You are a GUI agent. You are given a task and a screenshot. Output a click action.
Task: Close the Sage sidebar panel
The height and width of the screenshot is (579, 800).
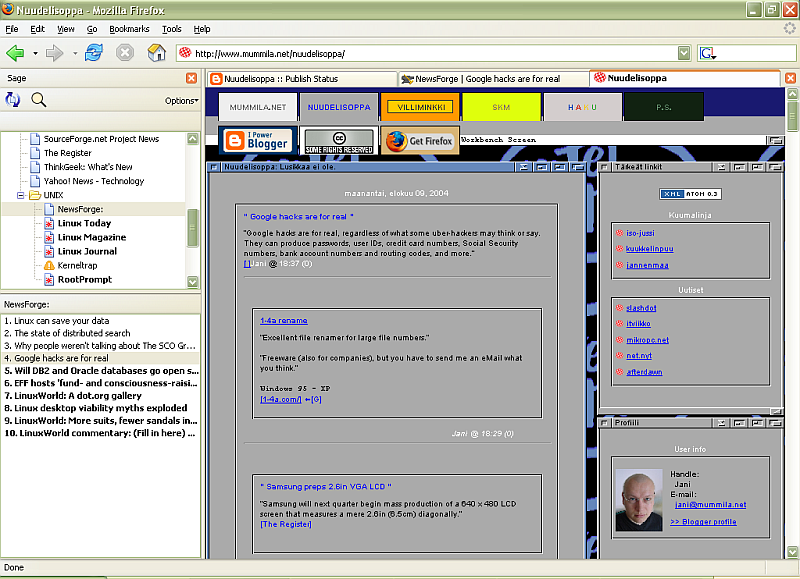pyautogui.click(x=191, y=78)
